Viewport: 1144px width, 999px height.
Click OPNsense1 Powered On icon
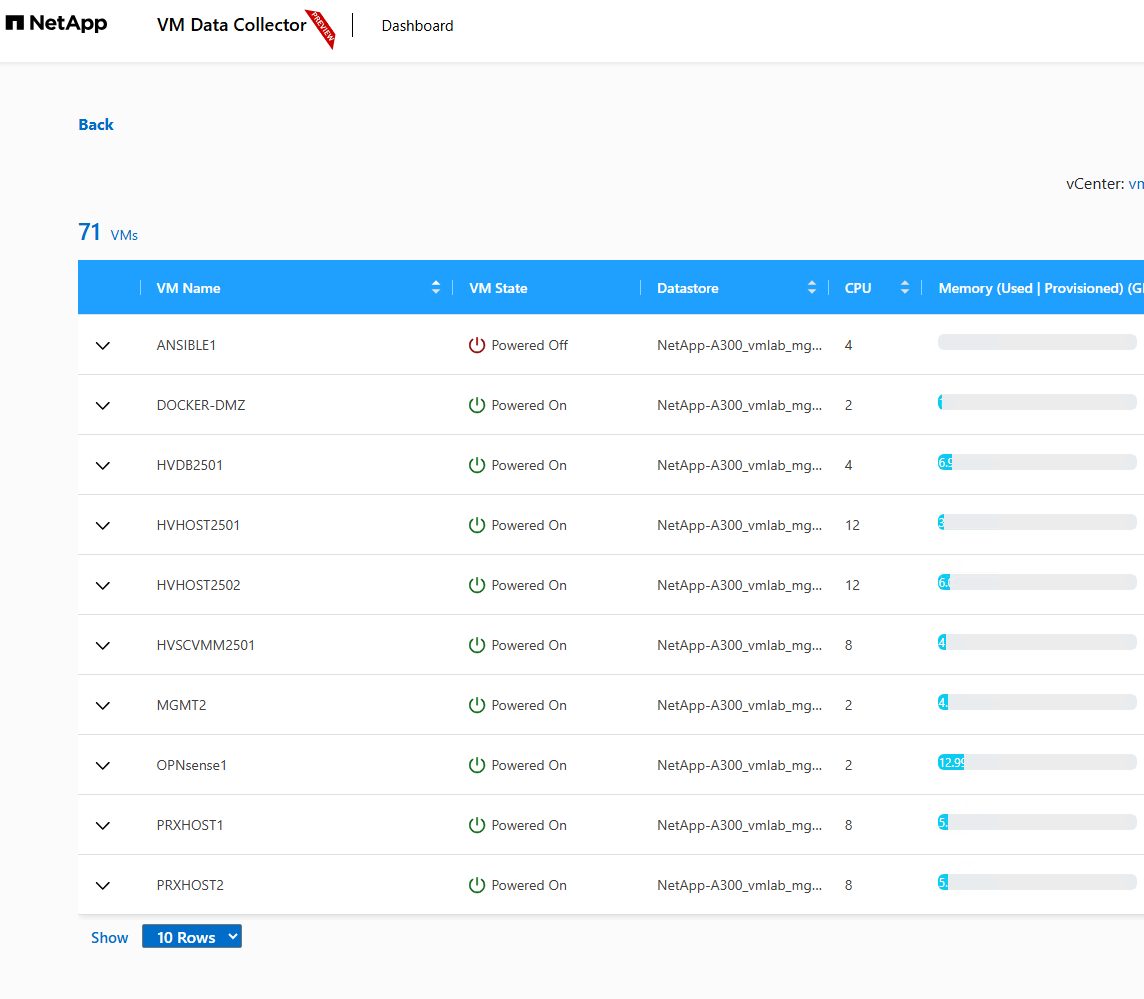point(476,765)
